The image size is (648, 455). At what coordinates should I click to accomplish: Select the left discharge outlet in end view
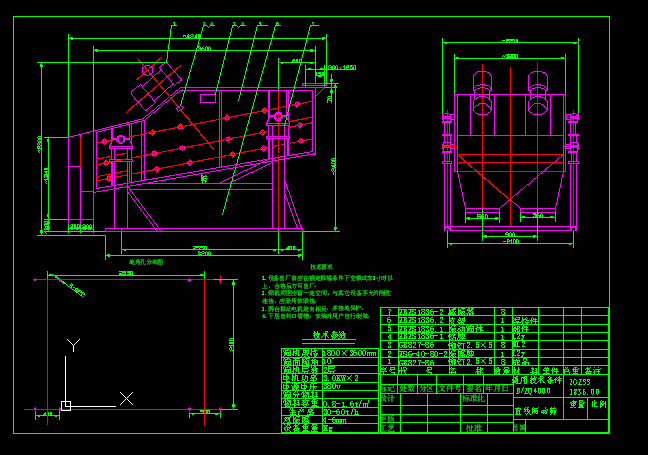click(x=482, y=212)
